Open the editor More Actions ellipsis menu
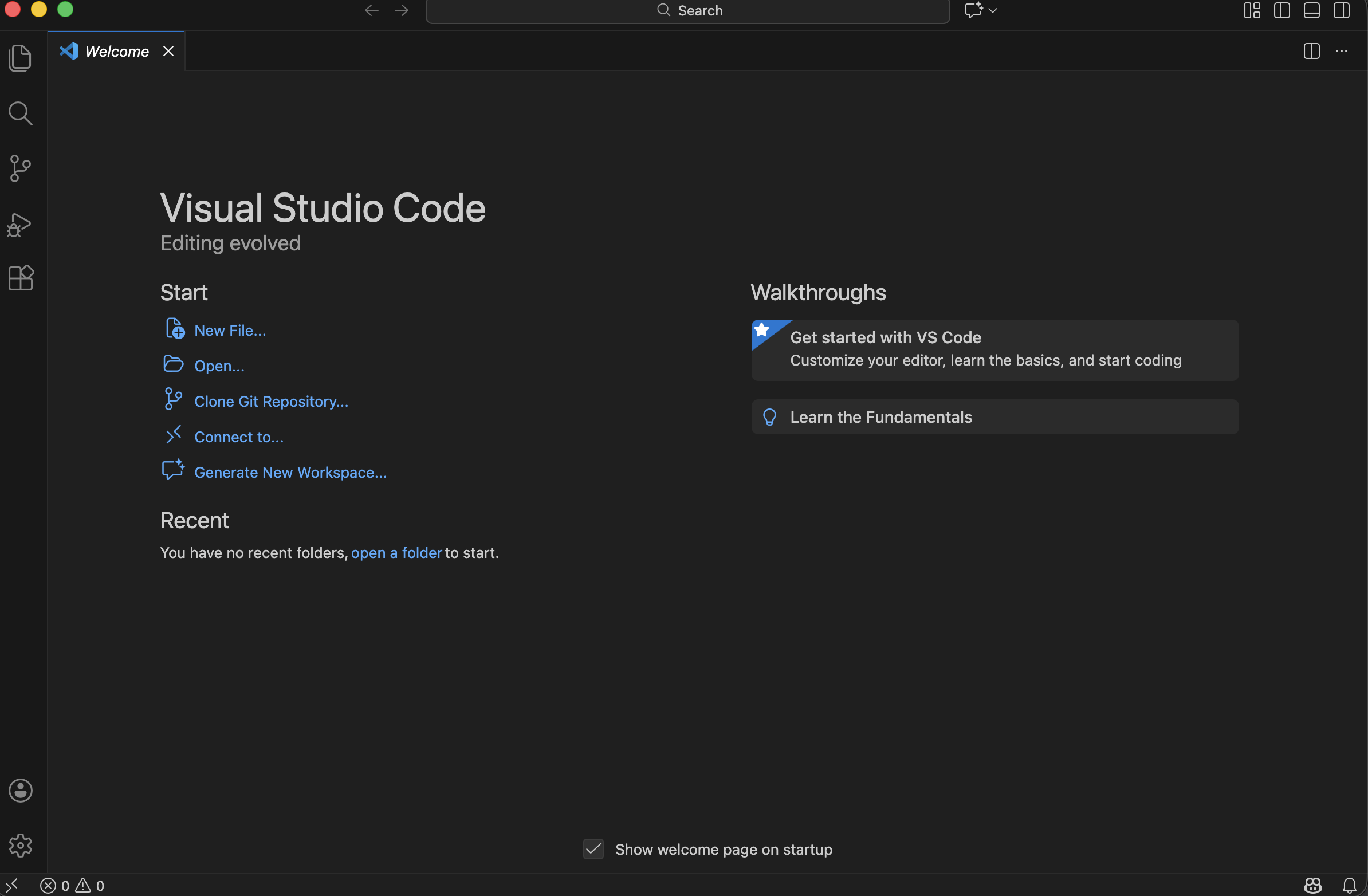The width and height of the screenshot is (1368, 896). 1342,51
